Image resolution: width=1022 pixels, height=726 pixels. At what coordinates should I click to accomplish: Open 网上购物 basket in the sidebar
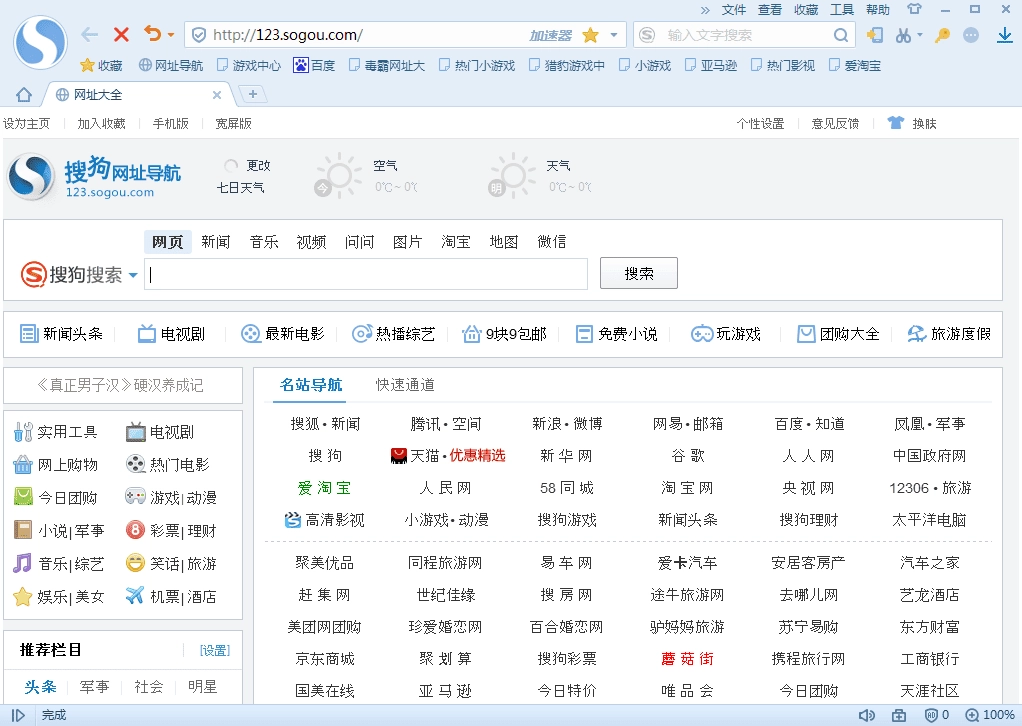55,465
